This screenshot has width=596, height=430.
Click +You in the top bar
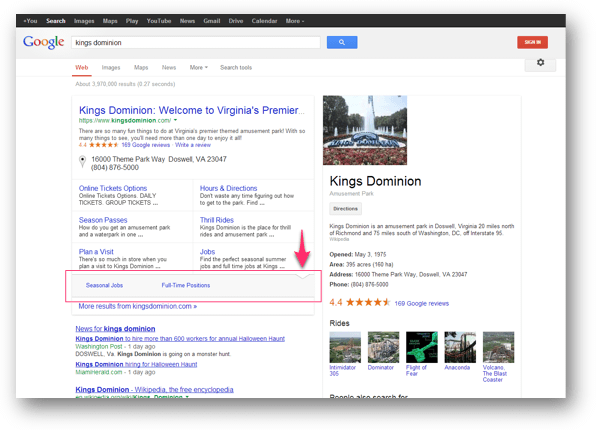[30, 21]
